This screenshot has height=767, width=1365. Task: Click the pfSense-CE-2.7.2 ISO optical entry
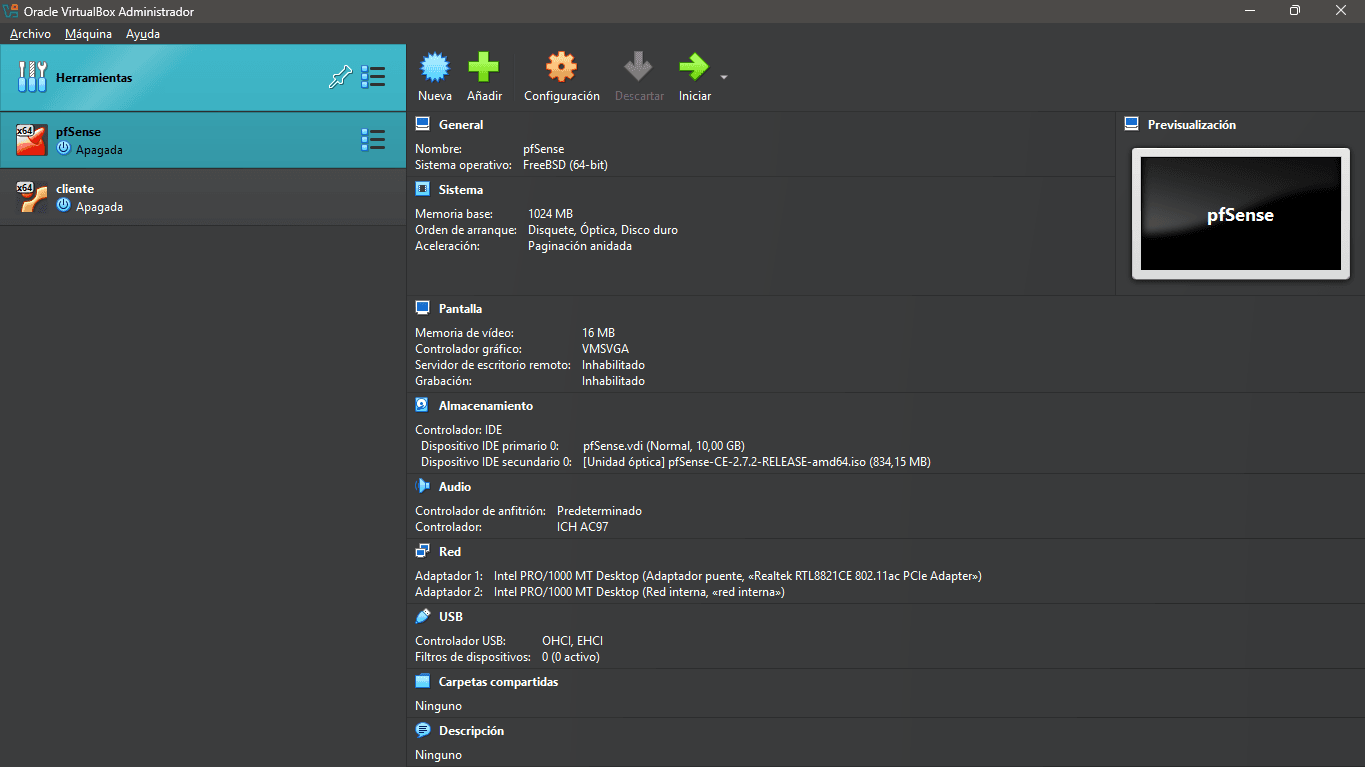(x=757, y=462)
